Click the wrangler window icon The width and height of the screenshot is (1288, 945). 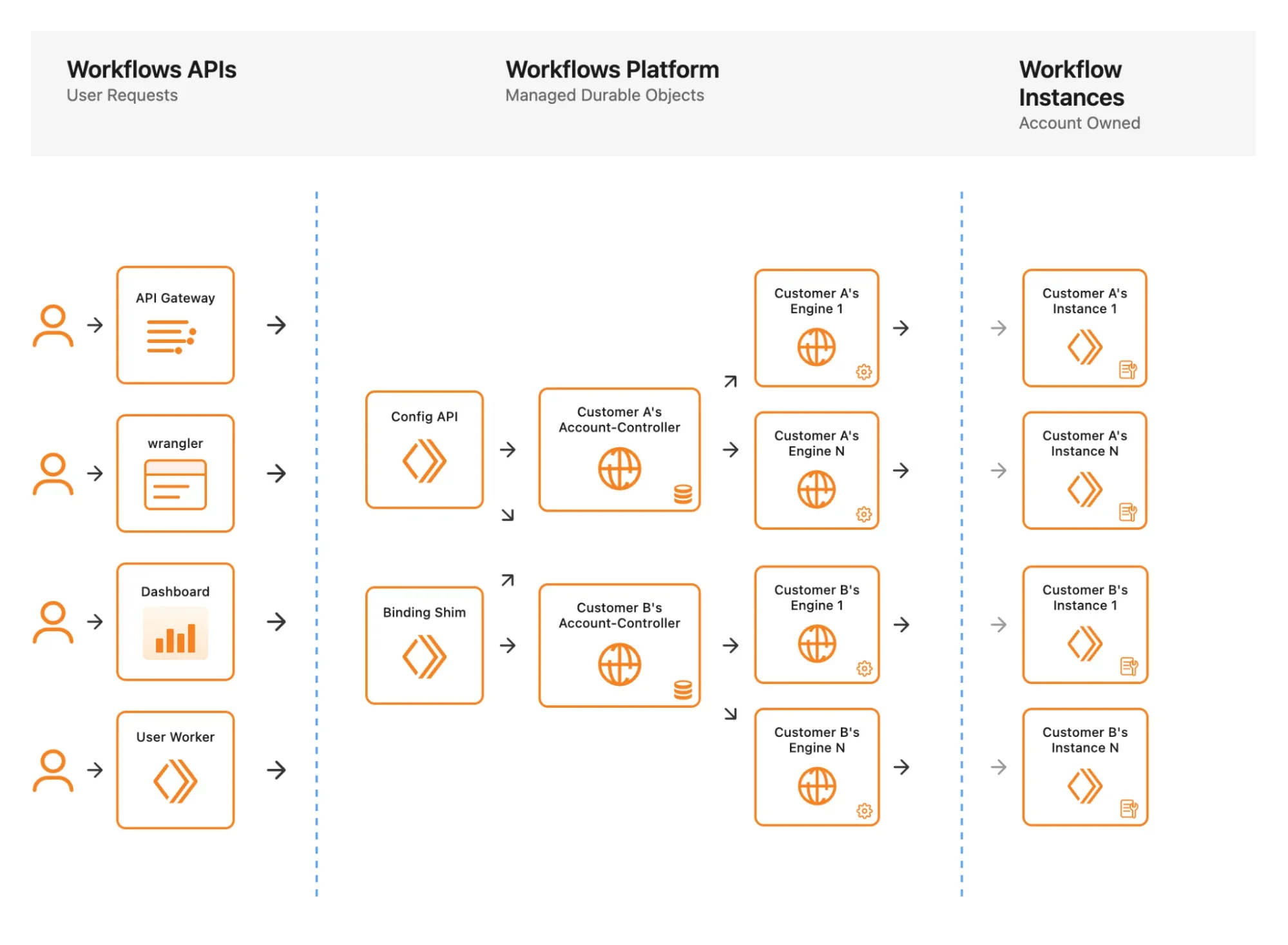pyautogui.click(x=175, y=484)
